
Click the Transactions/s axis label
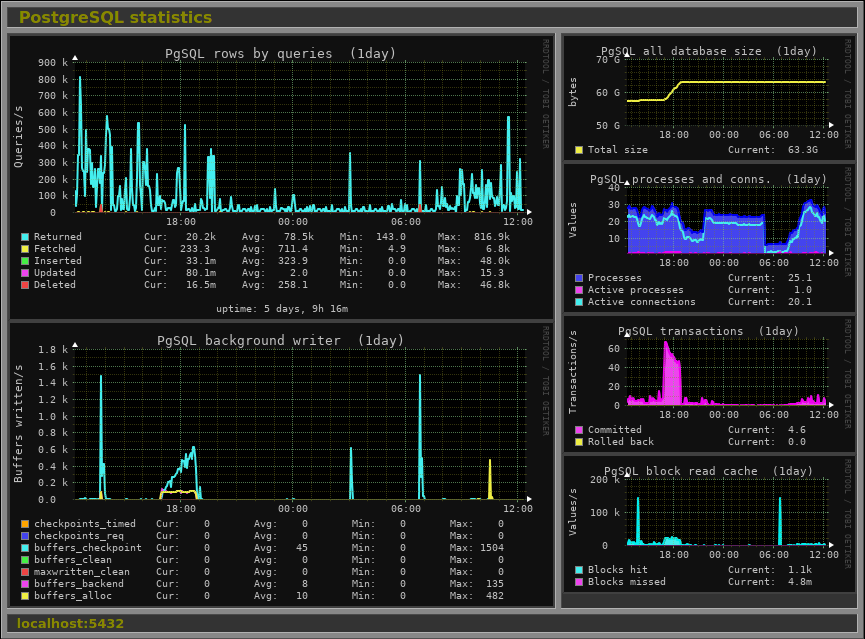click(x=573, y=371)
